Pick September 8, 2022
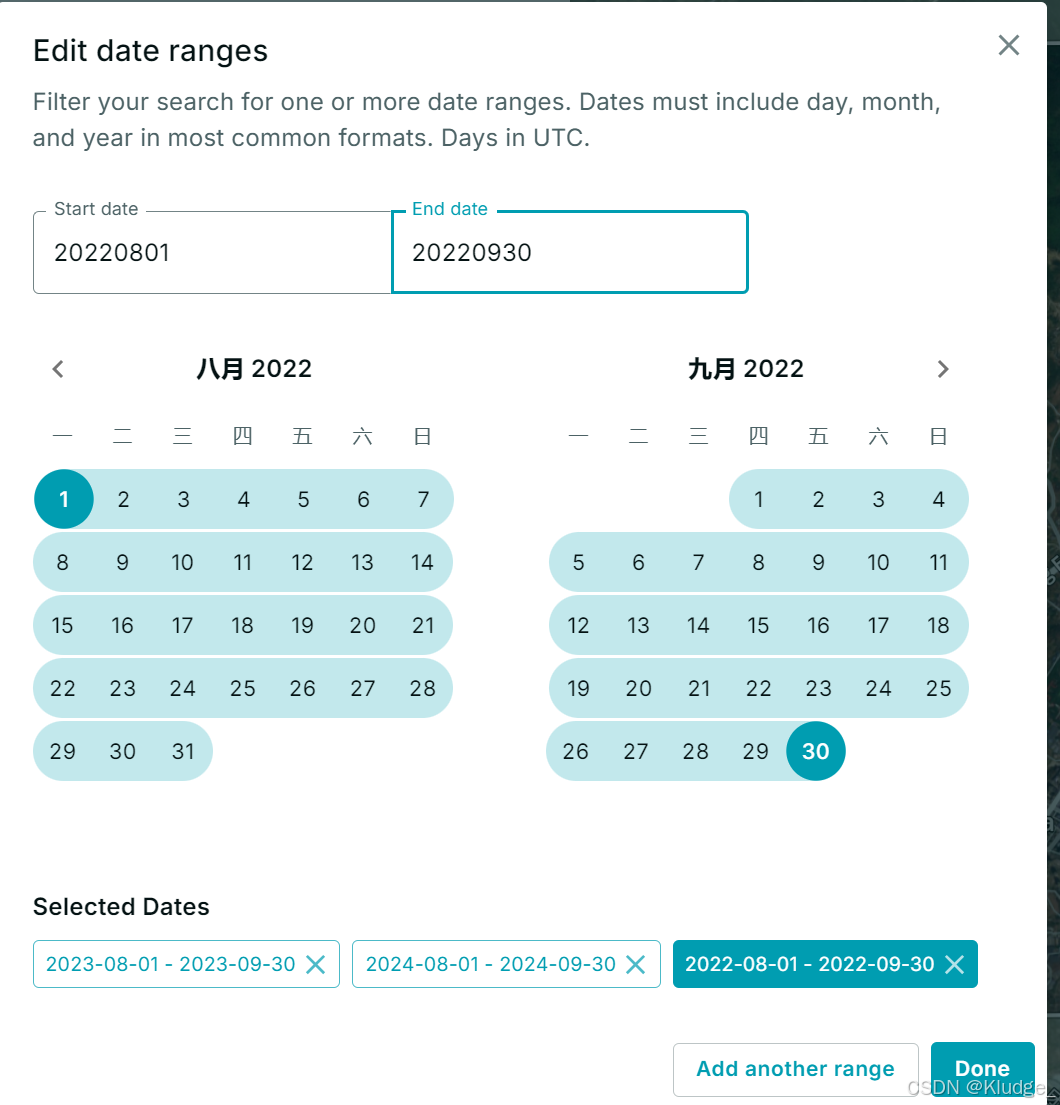 758,562
